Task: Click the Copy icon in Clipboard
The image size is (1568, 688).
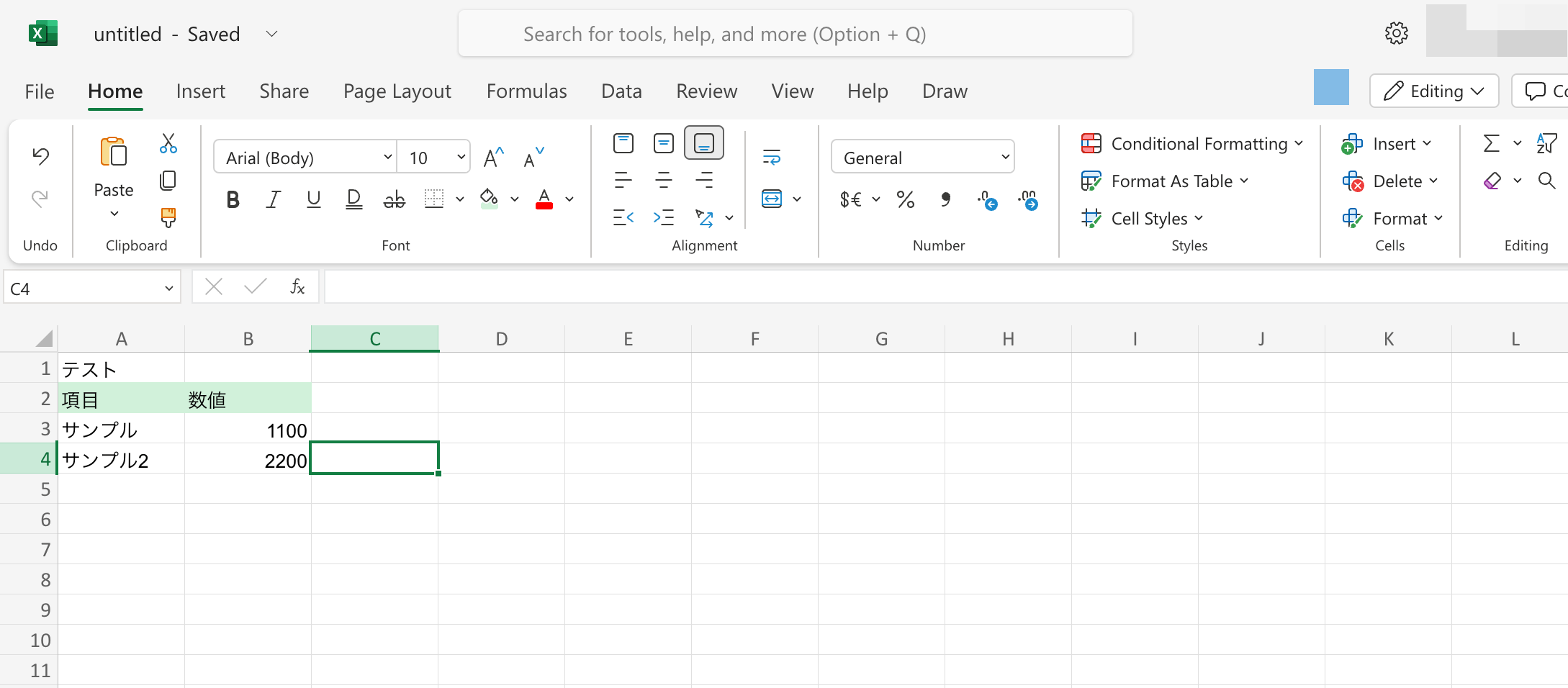Action: [168, 180]
